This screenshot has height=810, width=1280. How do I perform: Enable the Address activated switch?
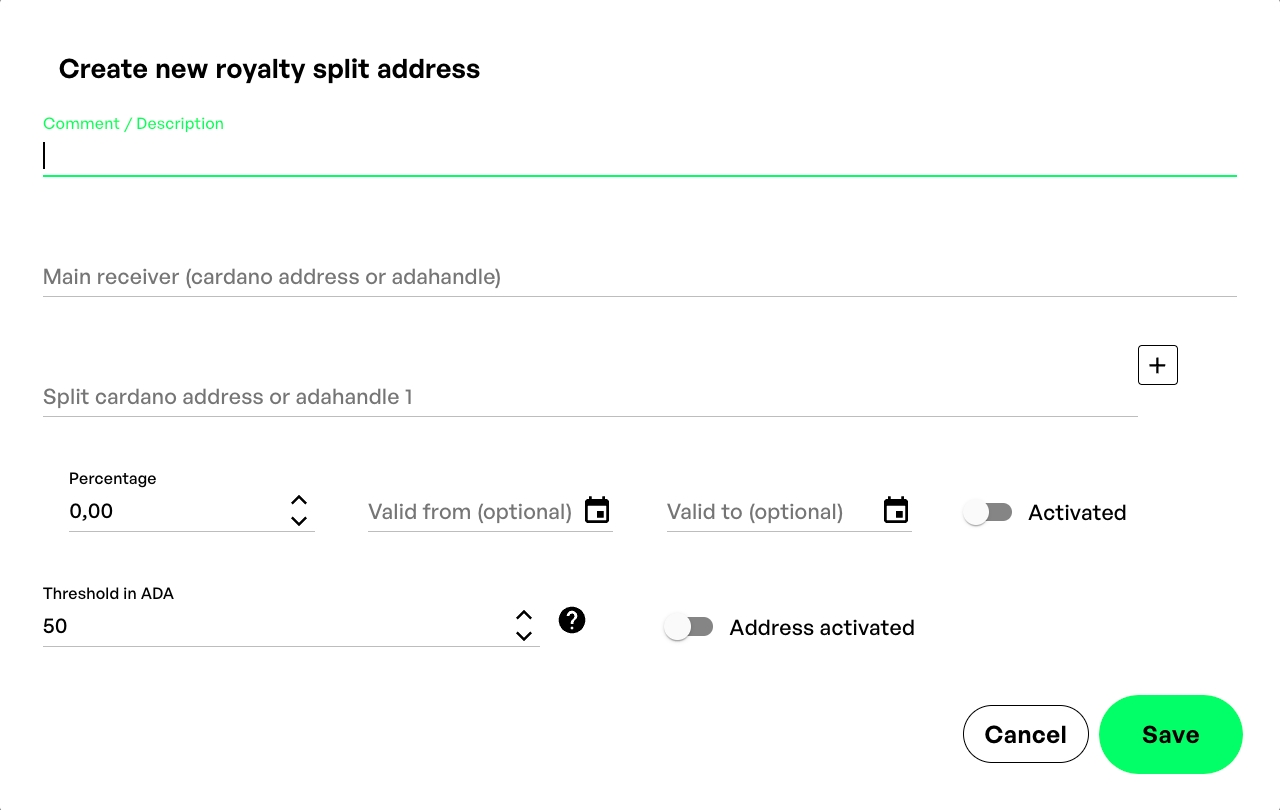coord(688,627)
